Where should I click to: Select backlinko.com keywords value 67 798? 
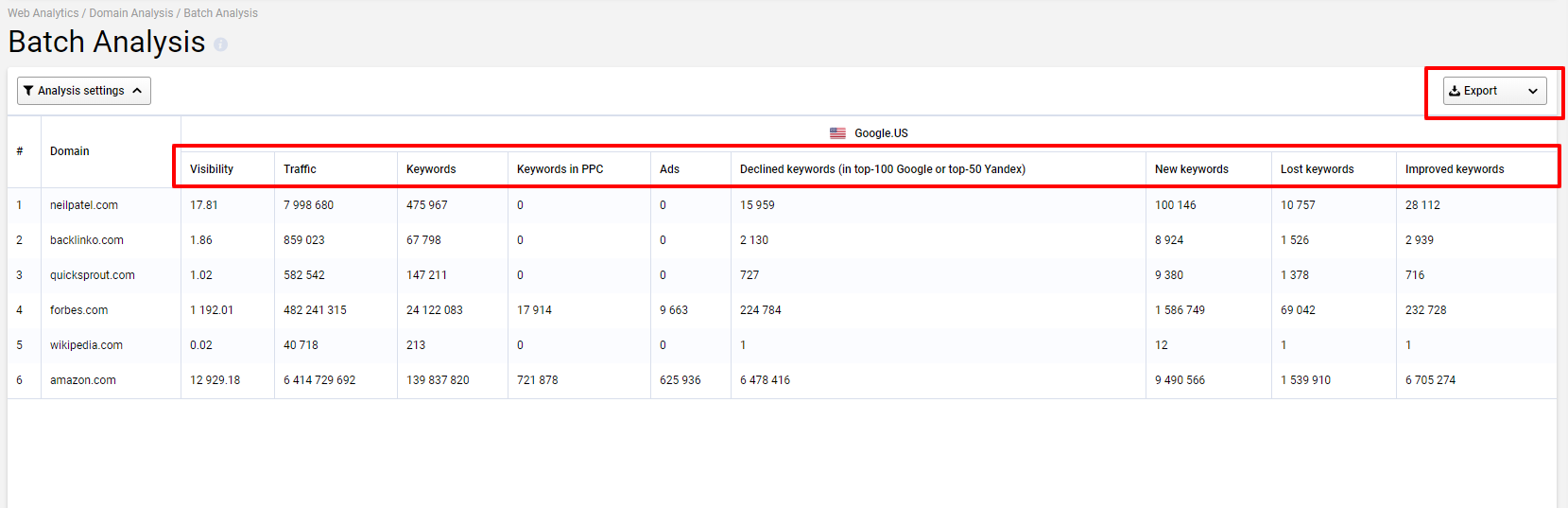[423, 240]
